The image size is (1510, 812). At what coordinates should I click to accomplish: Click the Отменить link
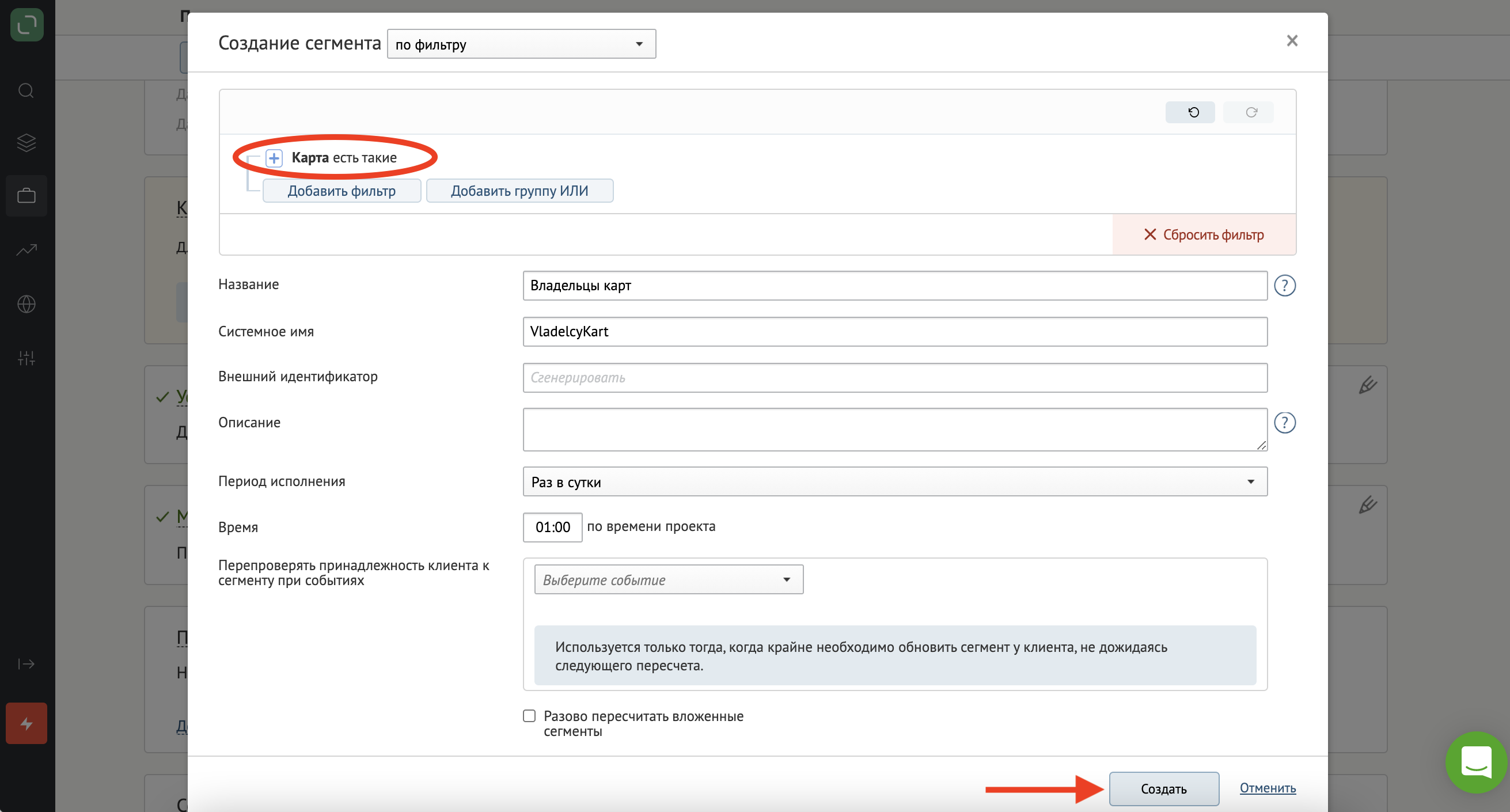pos(1268,788)
